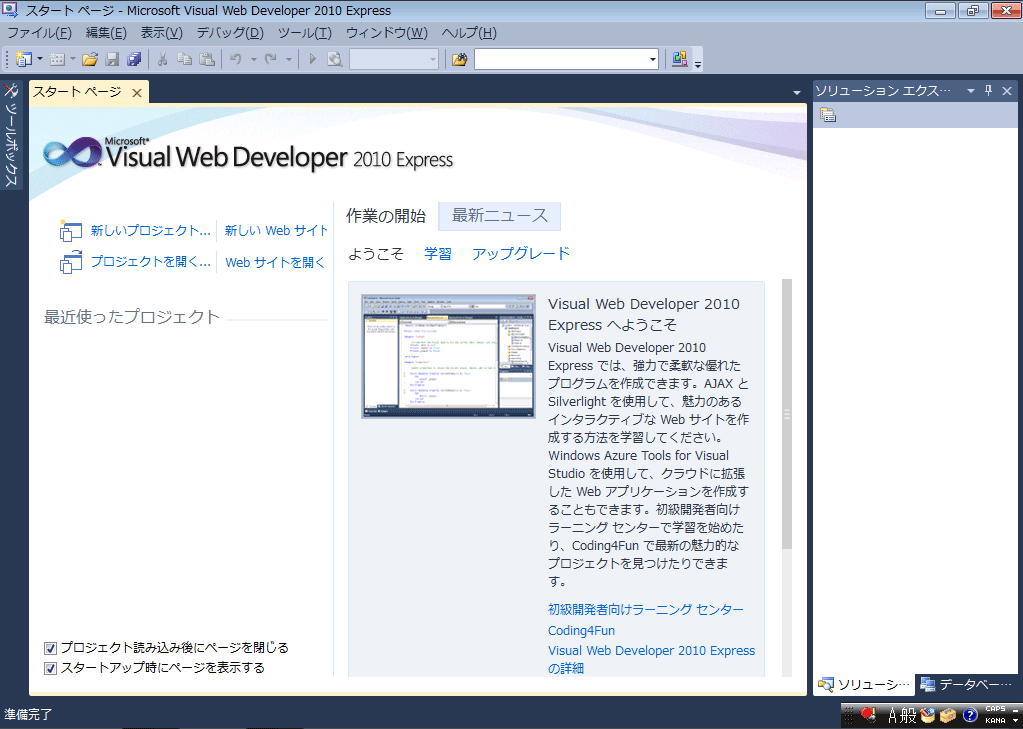The image size is (1023, 729).
Task: Click the open project icon beside プロジェクトを開く
Action: pyautogui.click(x=70, y=262)
